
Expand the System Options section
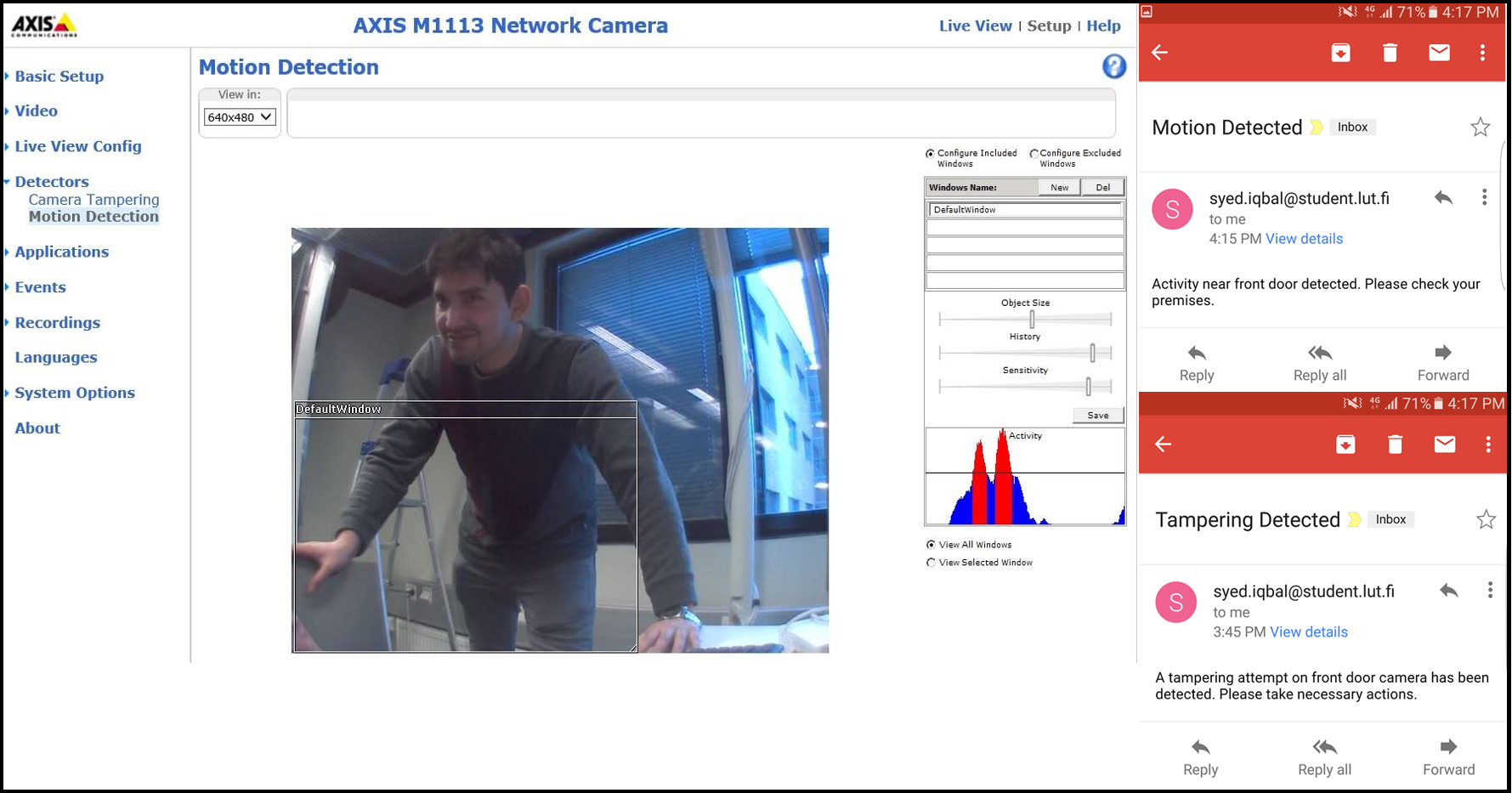tap(74, 393)
